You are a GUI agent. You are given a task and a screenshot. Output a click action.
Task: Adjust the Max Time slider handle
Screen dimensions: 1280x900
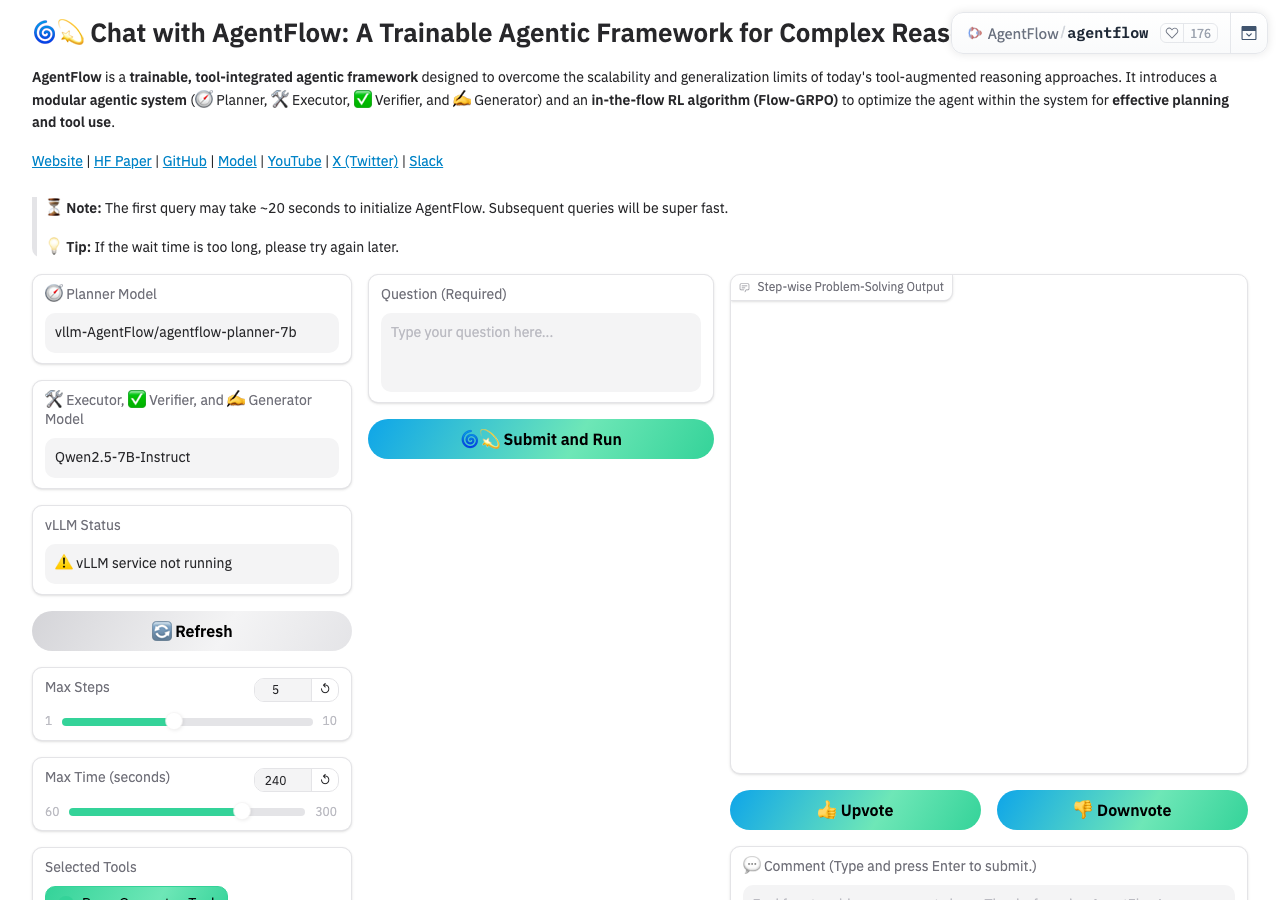click(x=242, y=811)
